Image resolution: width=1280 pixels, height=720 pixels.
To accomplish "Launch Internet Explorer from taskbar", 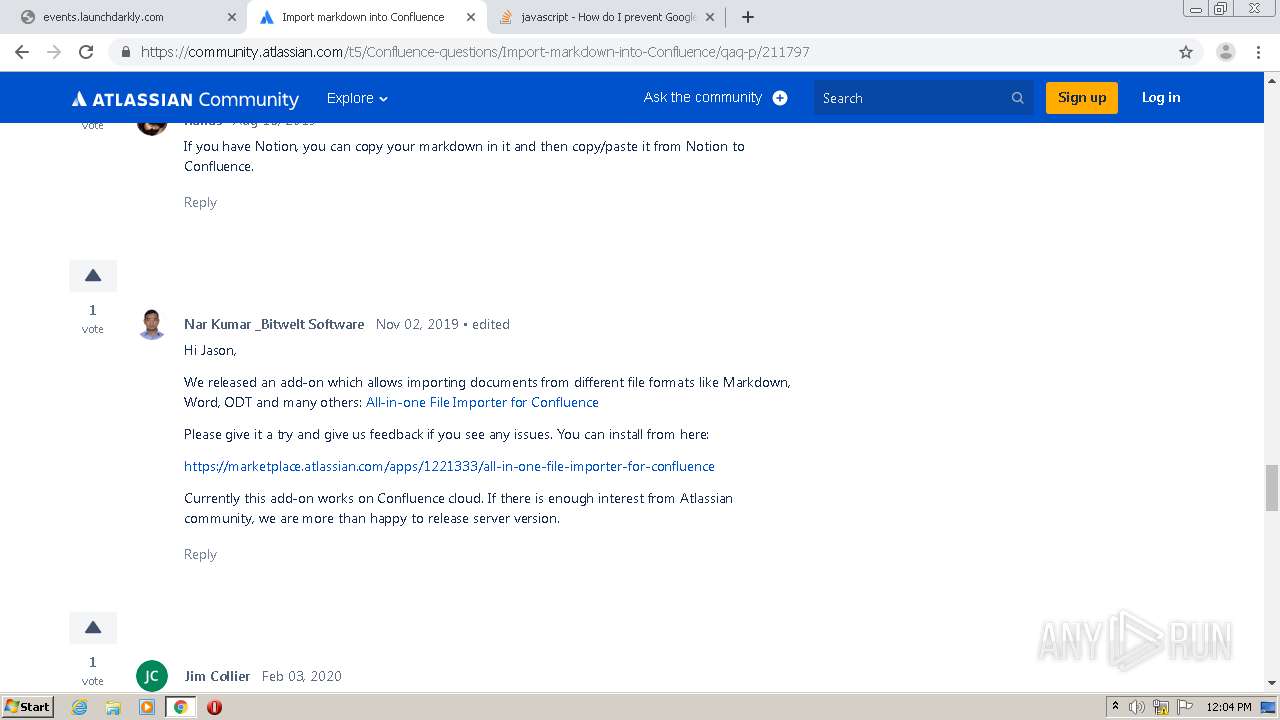I will coord(80,707).
